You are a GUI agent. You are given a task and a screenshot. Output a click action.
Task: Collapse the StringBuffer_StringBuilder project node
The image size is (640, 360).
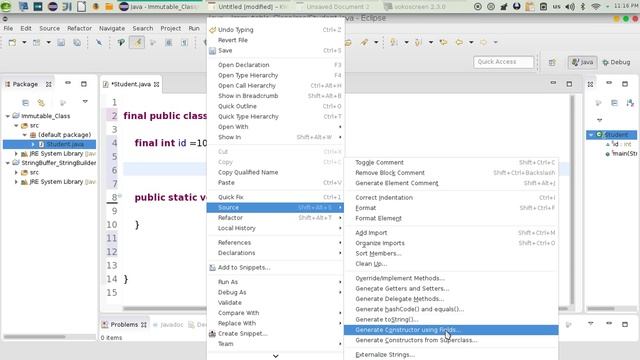pos(8,163)
